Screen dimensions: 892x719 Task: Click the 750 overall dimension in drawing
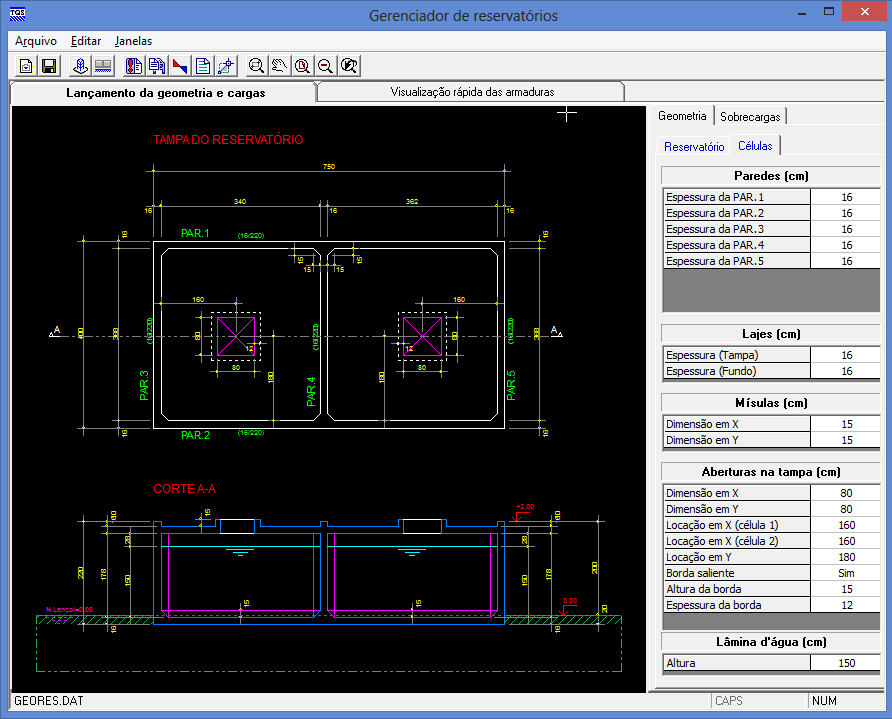coord(329,167)
